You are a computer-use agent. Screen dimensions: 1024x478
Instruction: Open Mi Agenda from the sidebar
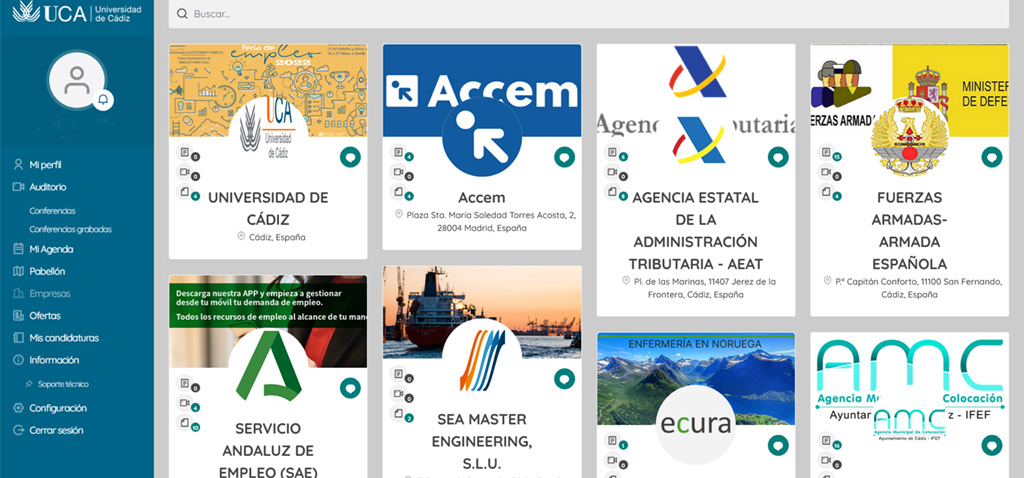51,249
